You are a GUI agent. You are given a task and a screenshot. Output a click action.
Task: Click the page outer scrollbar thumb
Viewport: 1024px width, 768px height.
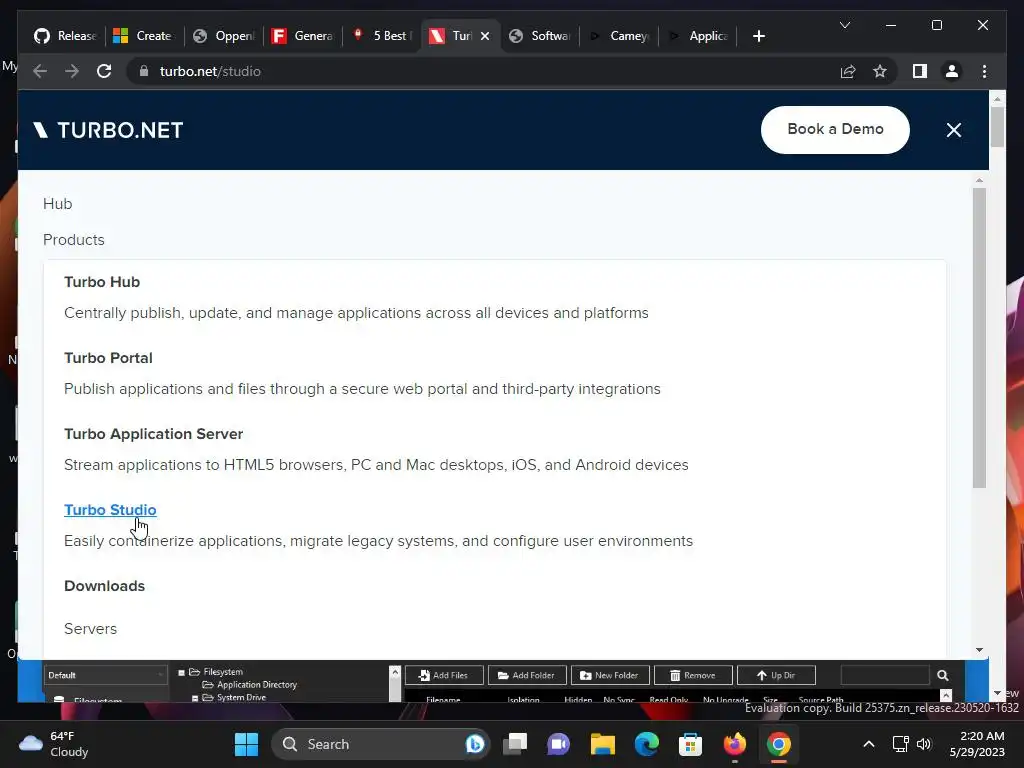pos(997,126)
